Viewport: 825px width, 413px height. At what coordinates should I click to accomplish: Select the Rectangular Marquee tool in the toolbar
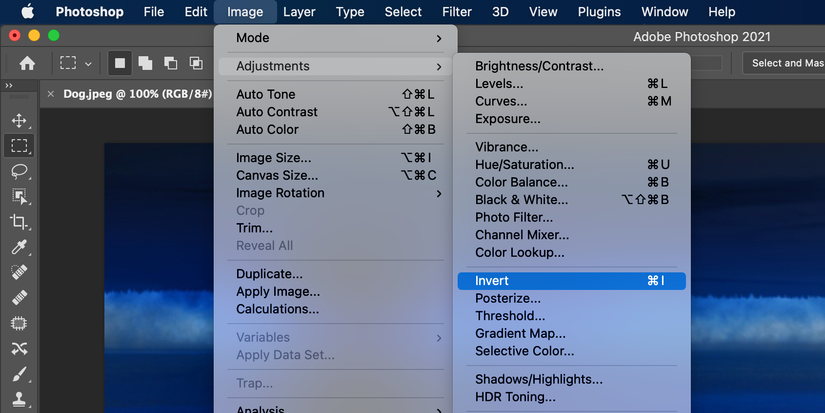click(x=19, y=146)
